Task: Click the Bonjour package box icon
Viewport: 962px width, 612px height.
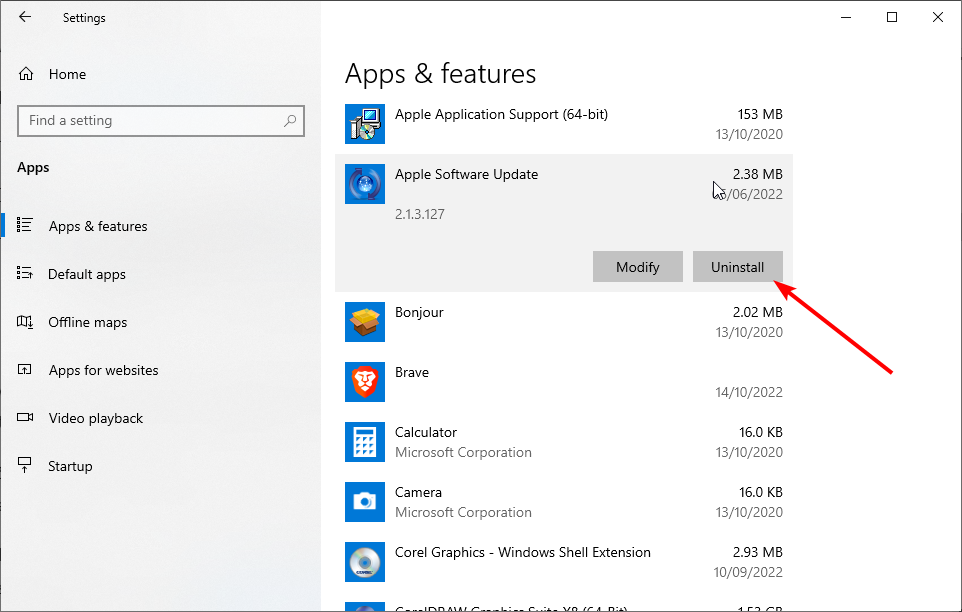Action: click(x=365, y=322)
